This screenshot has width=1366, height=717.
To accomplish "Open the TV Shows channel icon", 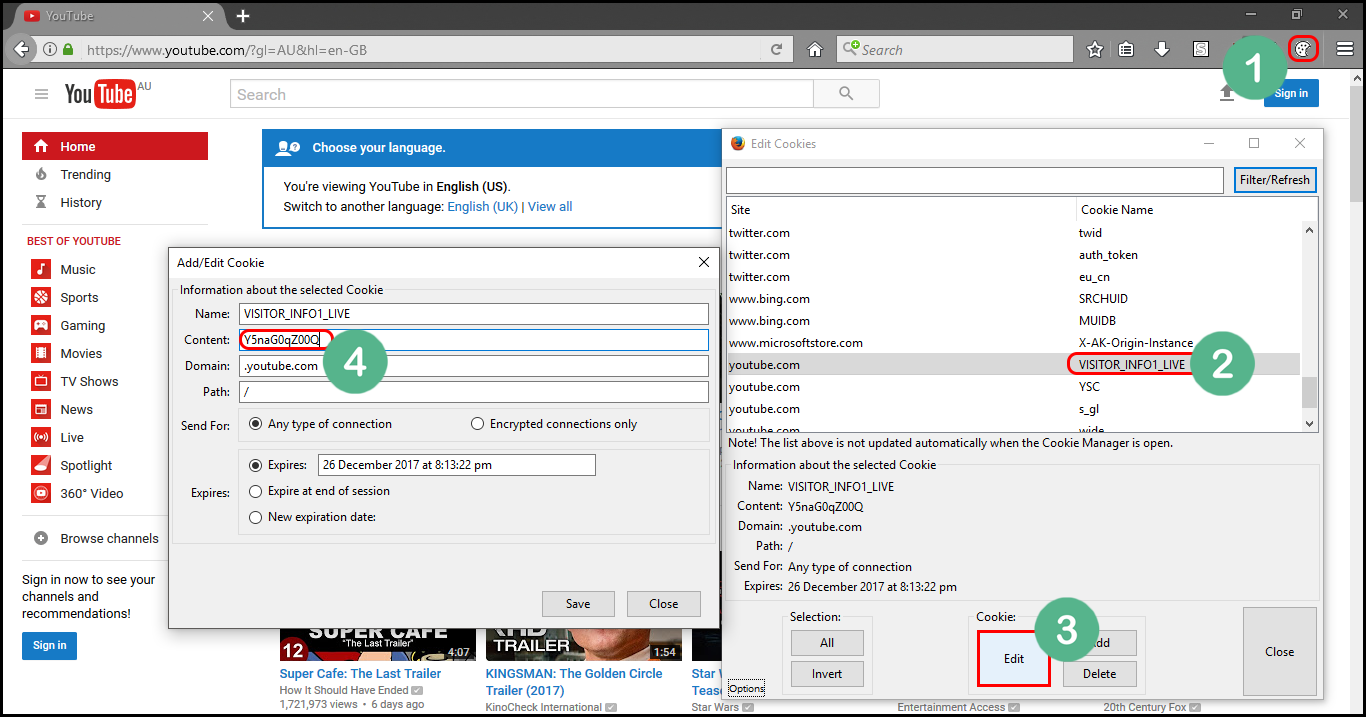I will [x=41, y=381].
